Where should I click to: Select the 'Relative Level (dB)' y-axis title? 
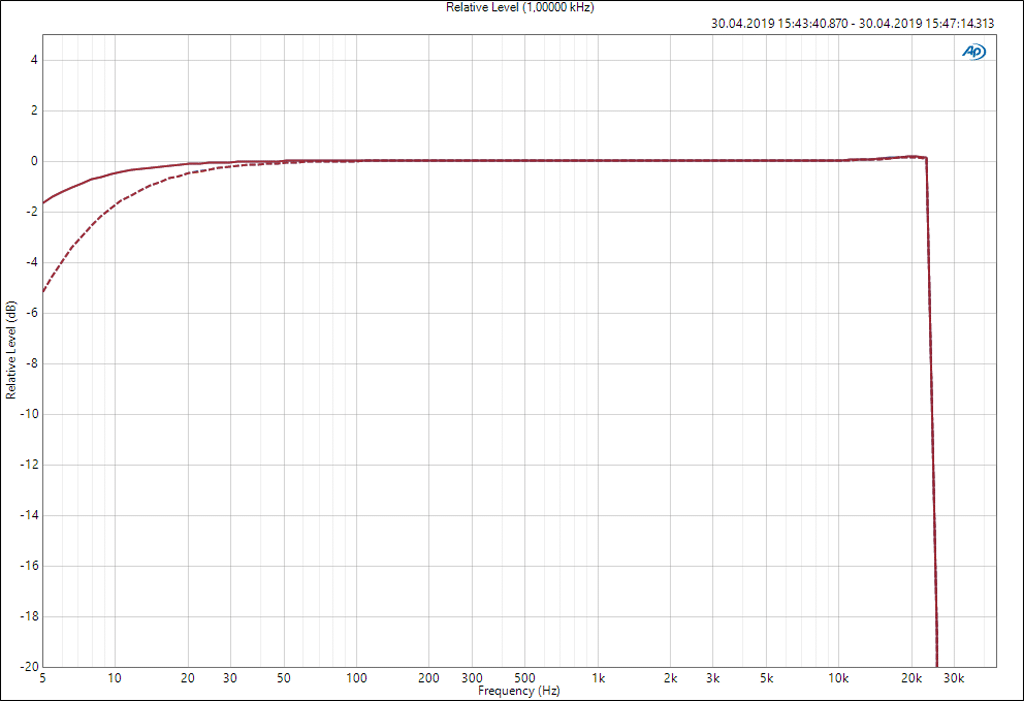point(11,350)
